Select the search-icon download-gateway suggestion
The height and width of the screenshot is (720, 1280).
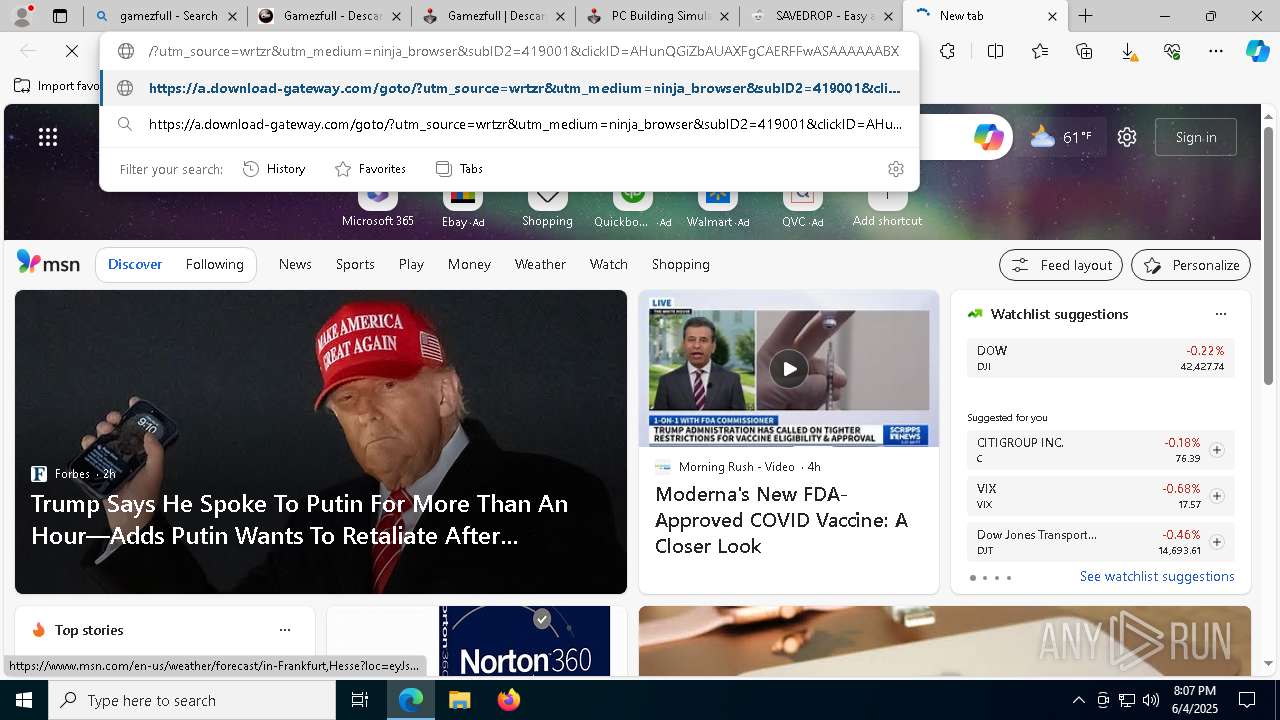(x=509, y=124)
